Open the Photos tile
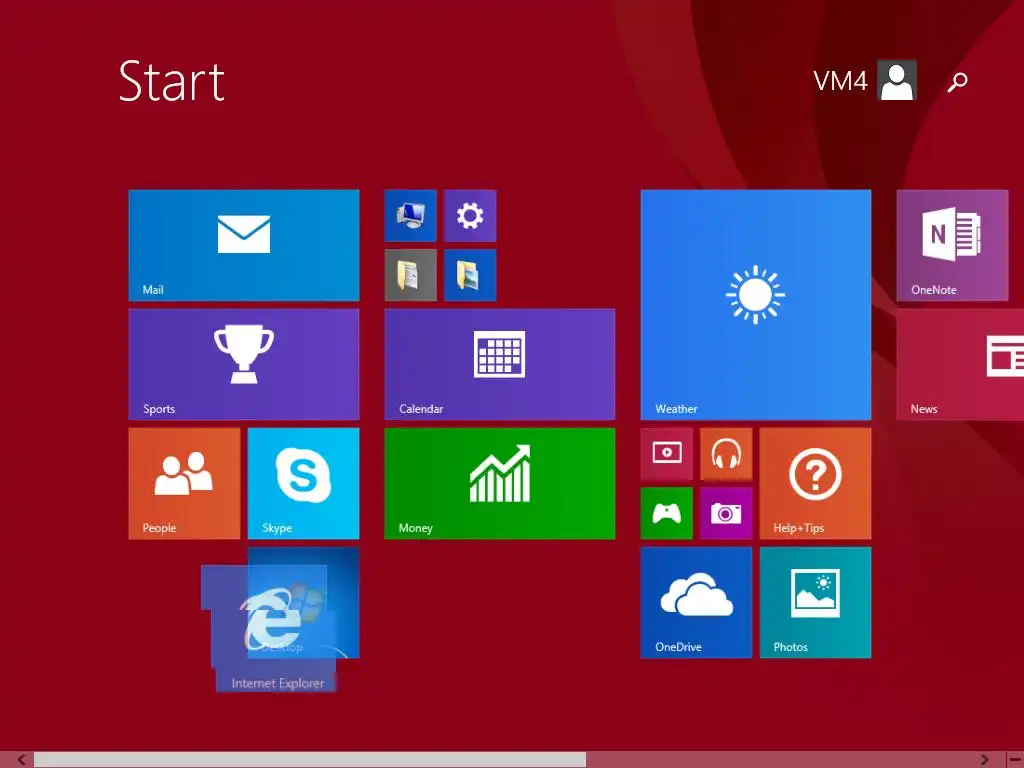The width and height of the screenshot is (1024, 768). tap(815, 602)
